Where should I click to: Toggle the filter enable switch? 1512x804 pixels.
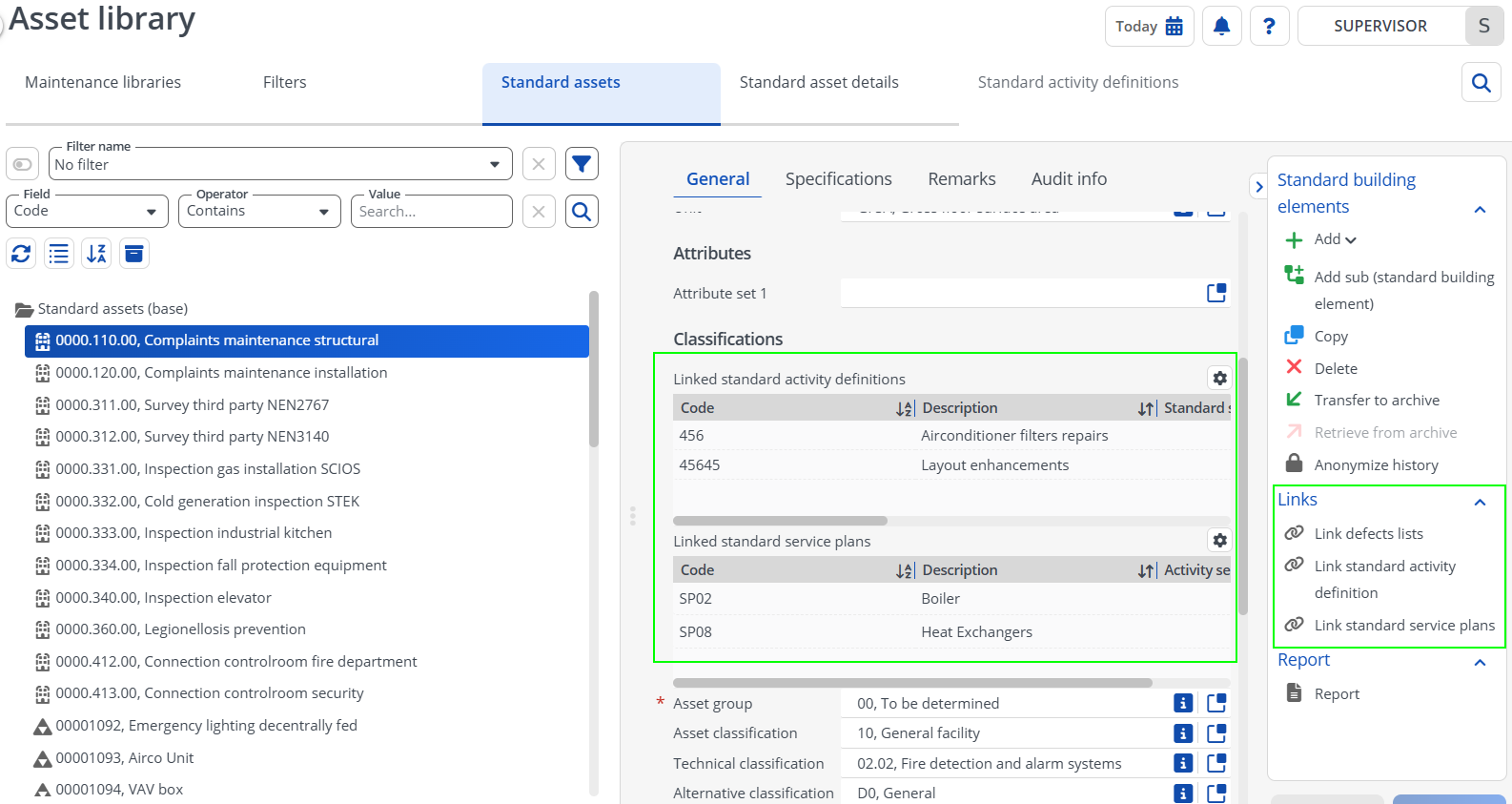point(22,164)
